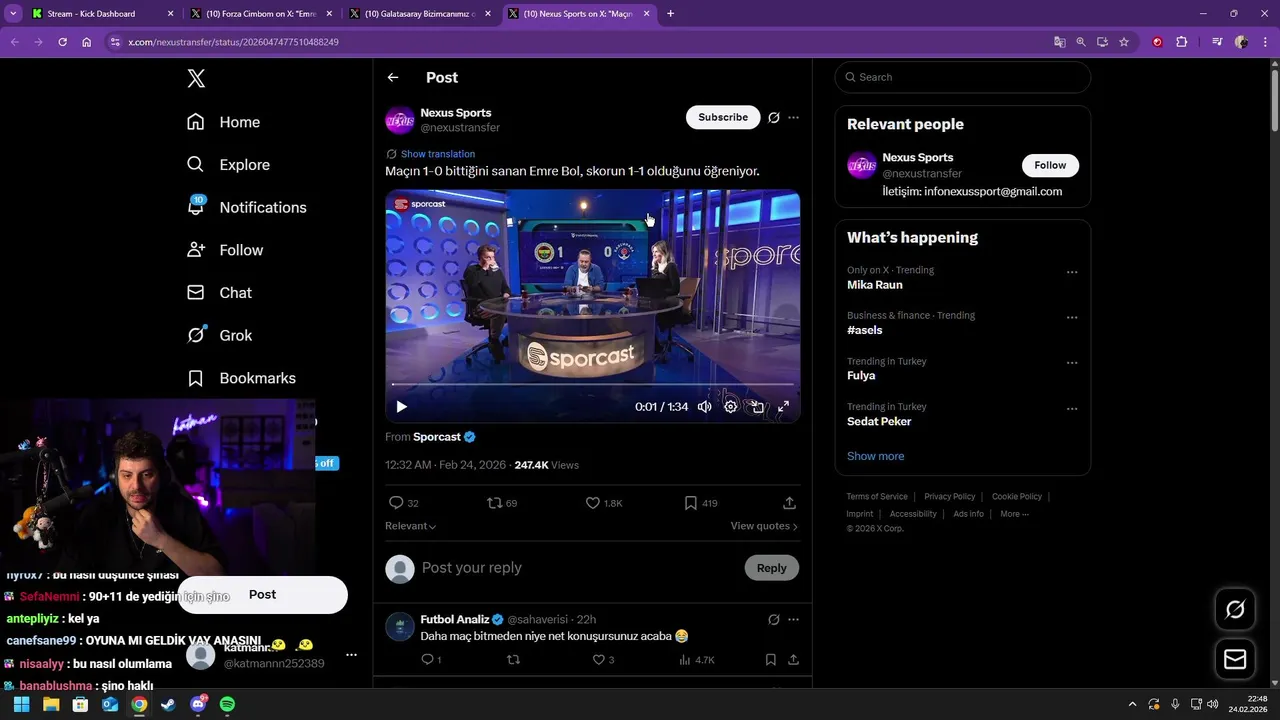Open more options for the #asels trend
1280x720 pixels.
pos(1072,318)
